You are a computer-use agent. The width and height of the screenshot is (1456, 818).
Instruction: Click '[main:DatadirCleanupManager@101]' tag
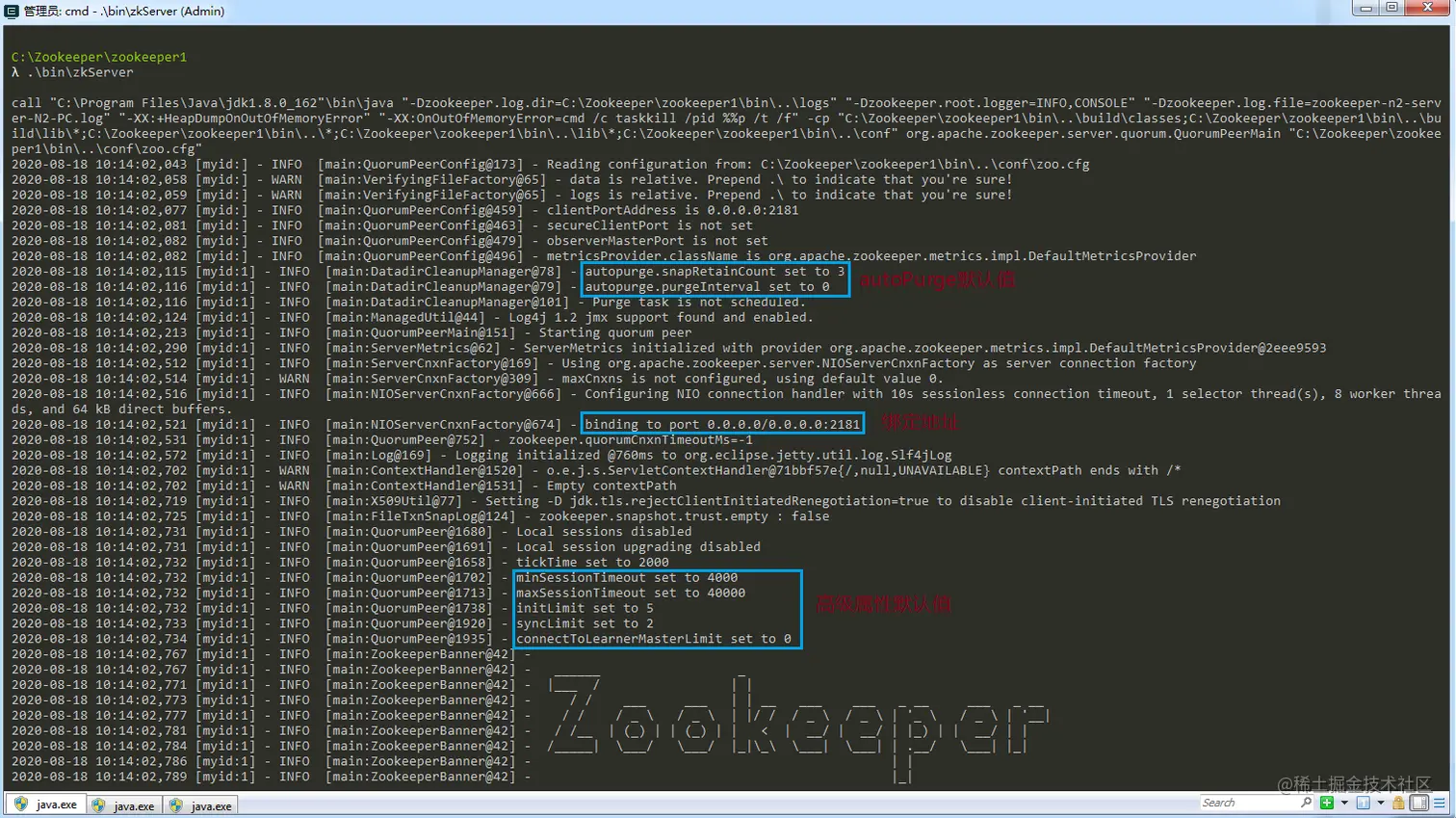tap(448, 302)
